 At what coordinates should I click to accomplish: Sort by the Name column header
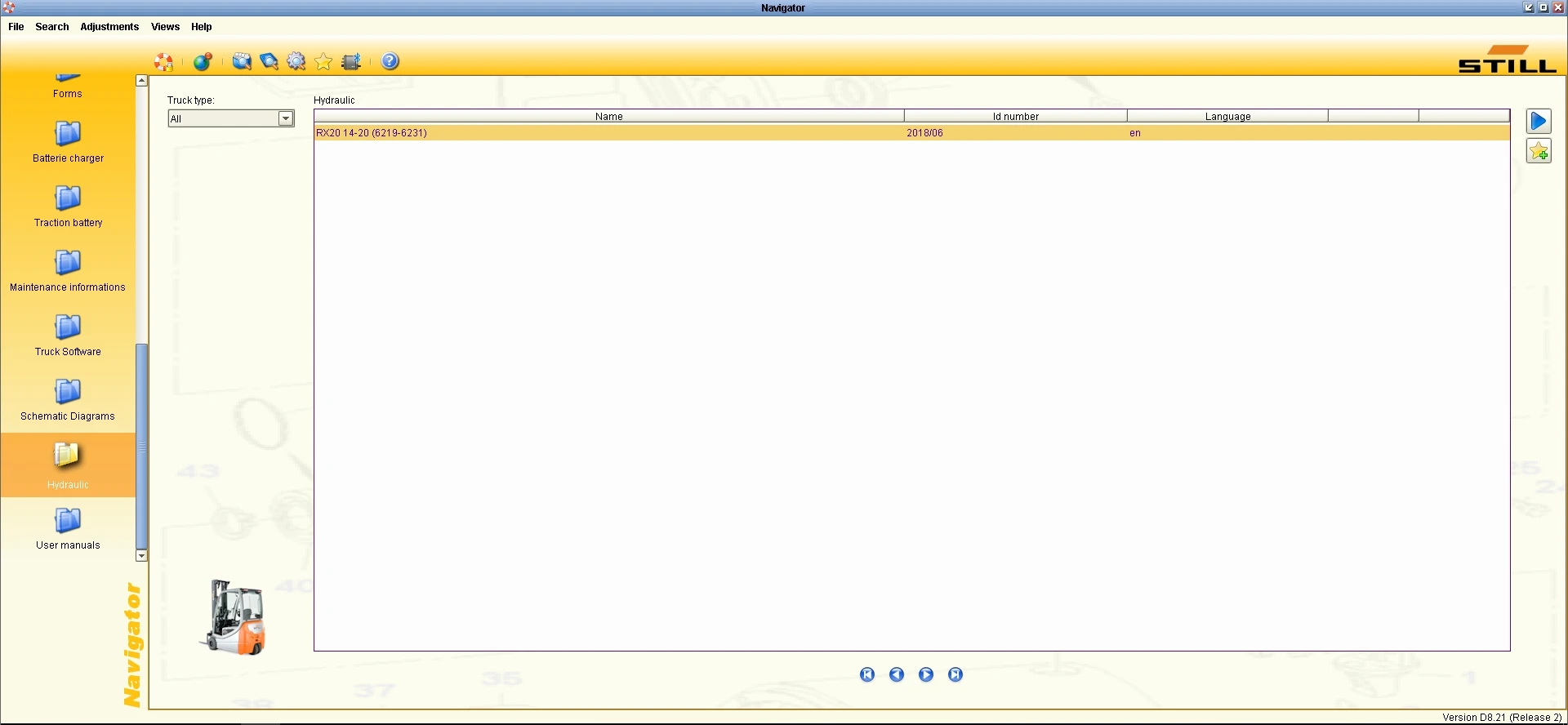pyautogui.click(x=609, y=117)
